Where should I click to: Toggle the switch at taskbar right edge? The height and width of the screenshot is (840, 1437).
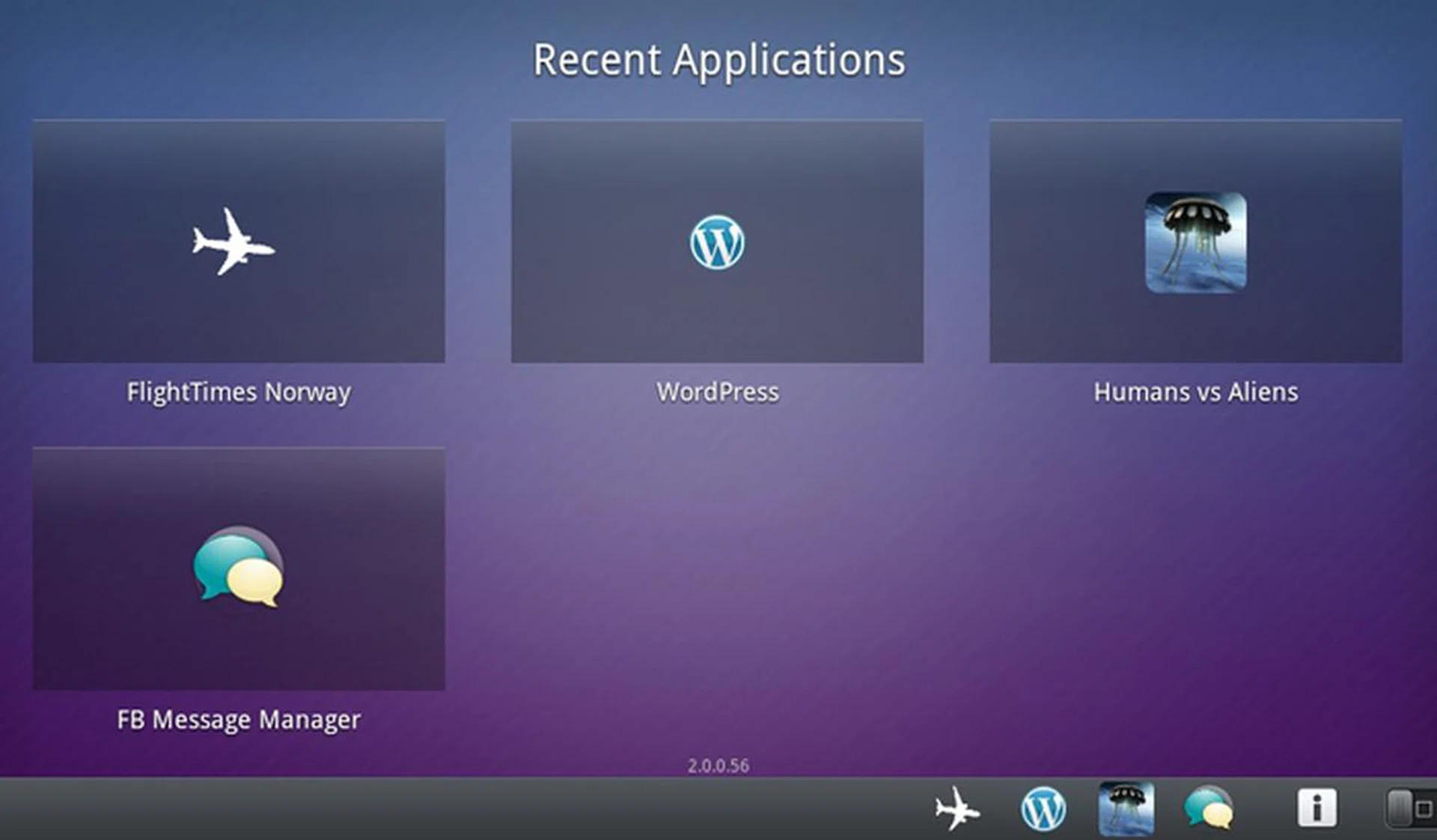(x=1410, y=809)
